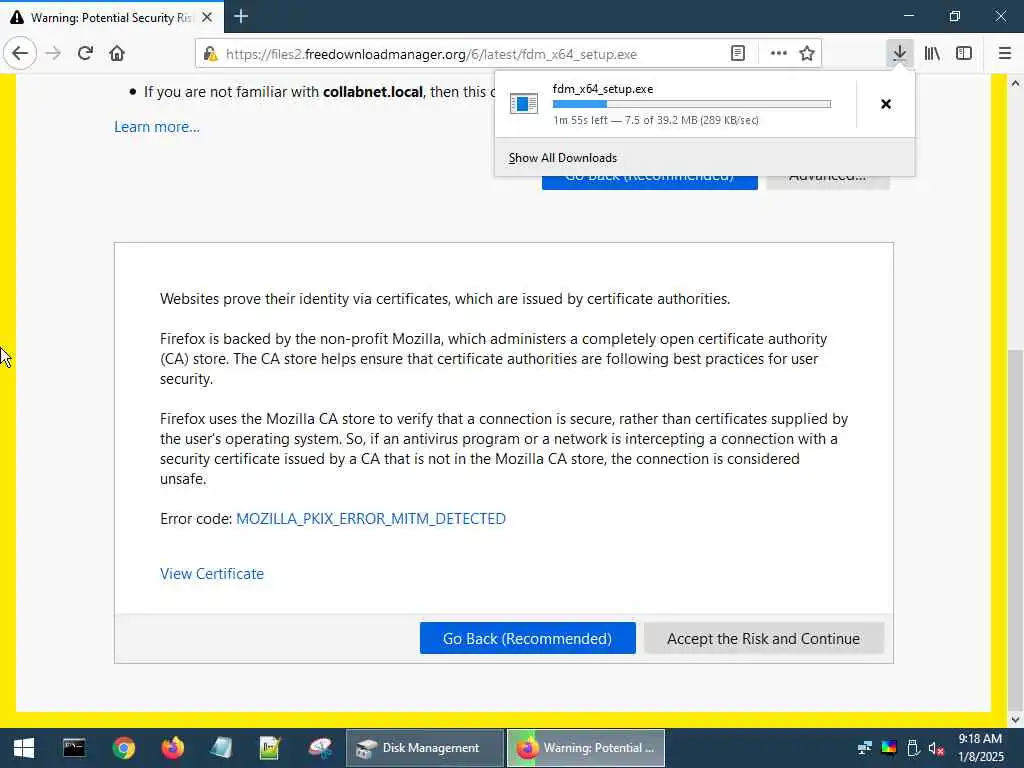1024x768 pixels.
Task: Click Show All Downloads
Action: pos(562,158)
